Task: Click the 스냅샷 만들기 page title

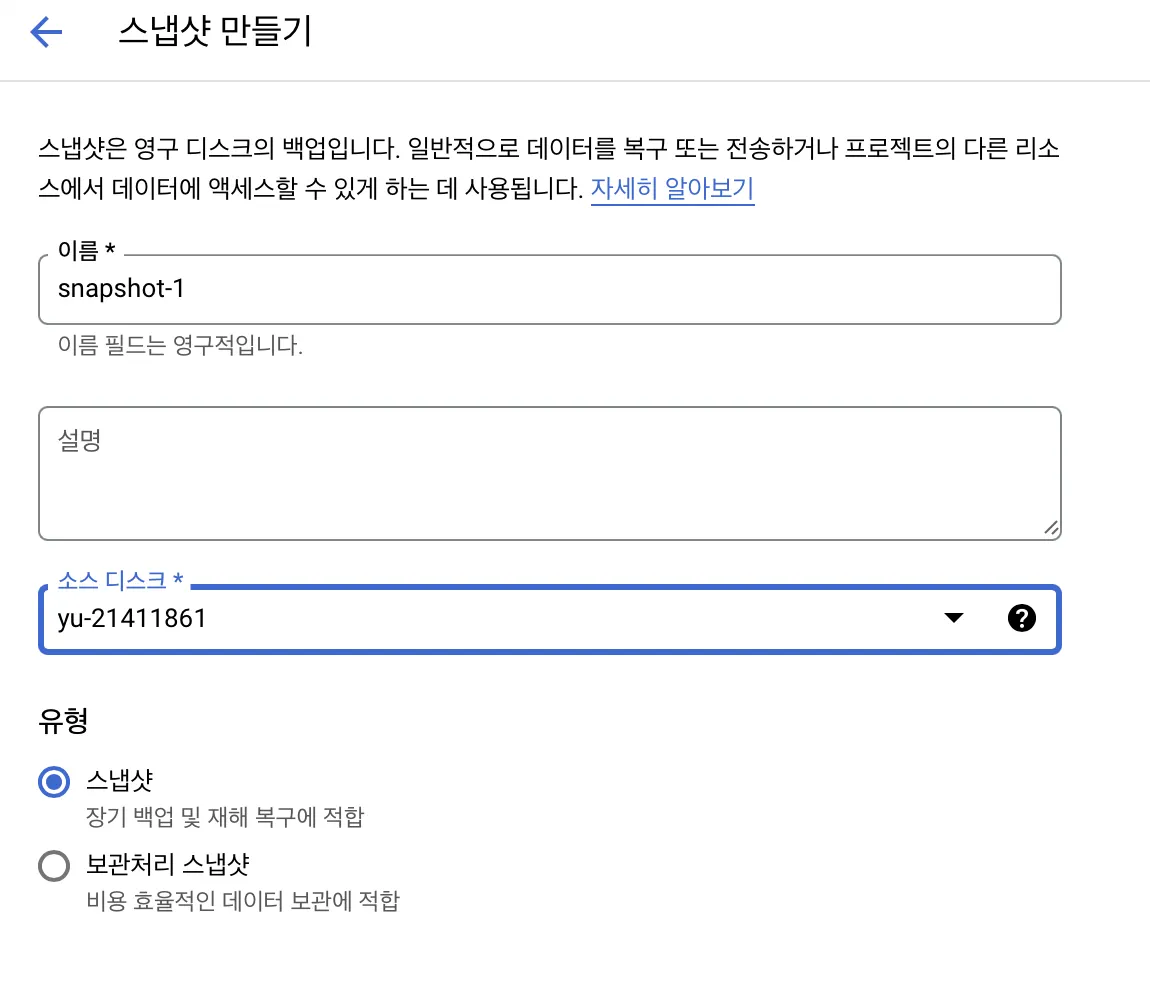Action: click(x=215, y=32)
